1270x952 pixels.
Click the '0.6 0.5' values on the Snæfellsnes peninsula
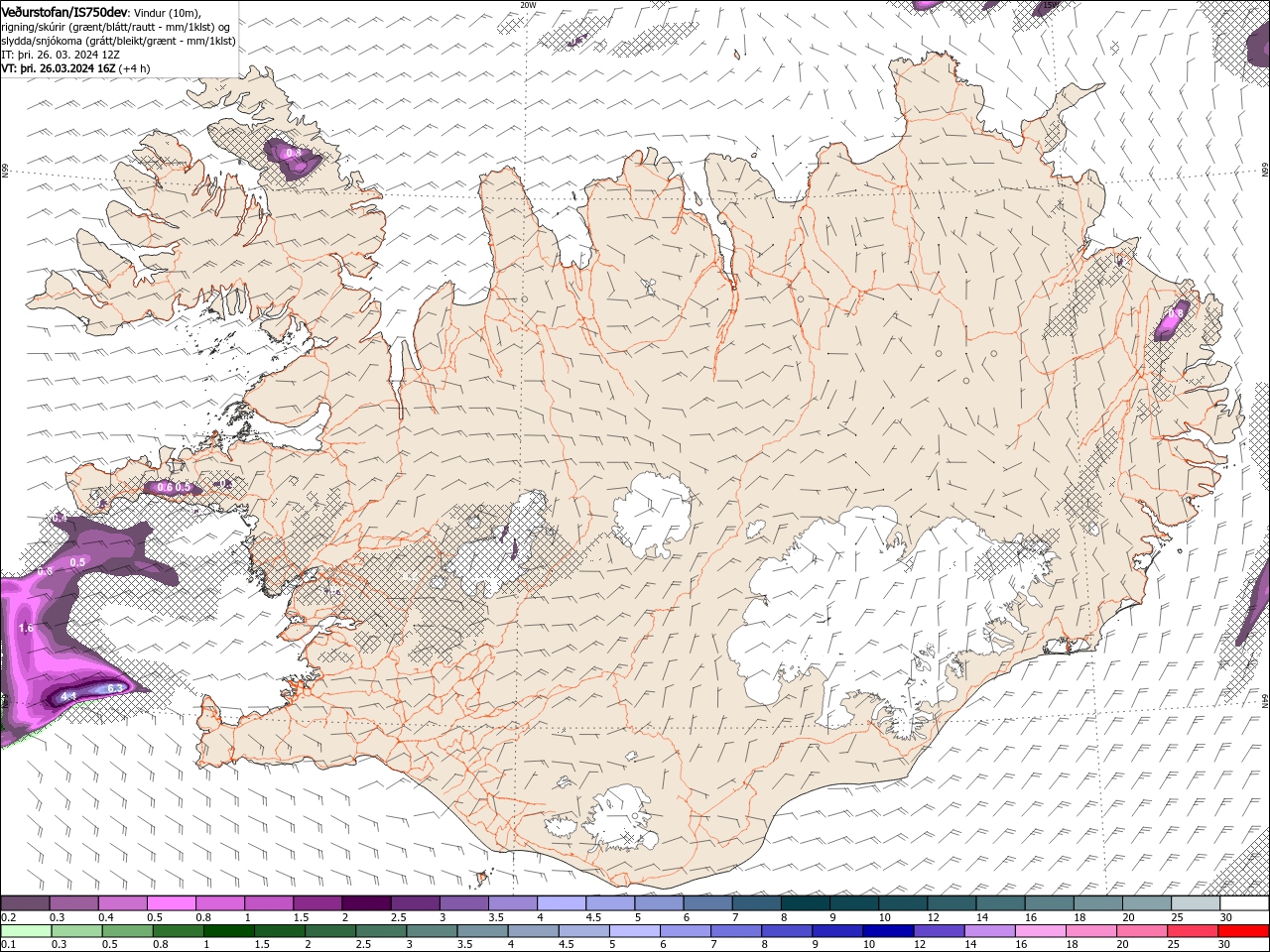coord(174,488)
